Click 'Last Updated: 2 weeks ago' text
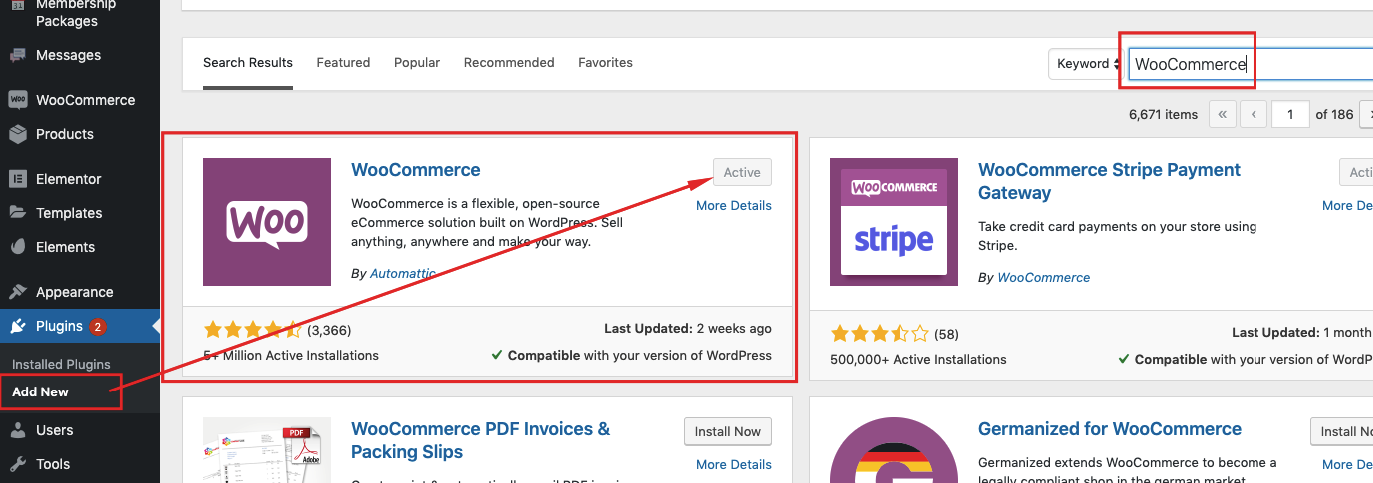The image size is (1373, 483). pos(688,328)
